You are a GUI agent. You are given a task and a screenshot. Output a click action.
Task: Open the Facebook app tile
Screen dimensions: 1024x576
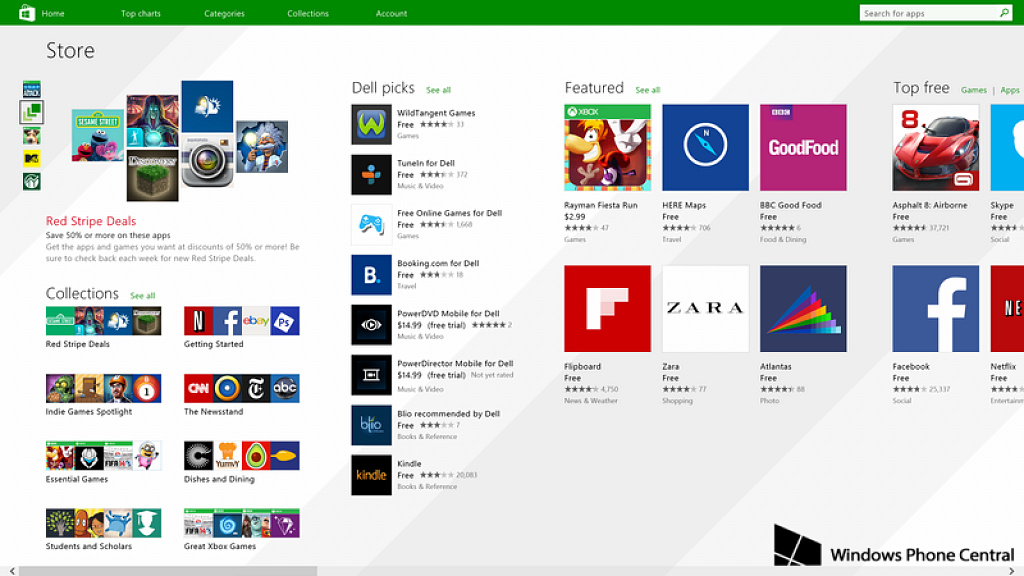point(935,308)
